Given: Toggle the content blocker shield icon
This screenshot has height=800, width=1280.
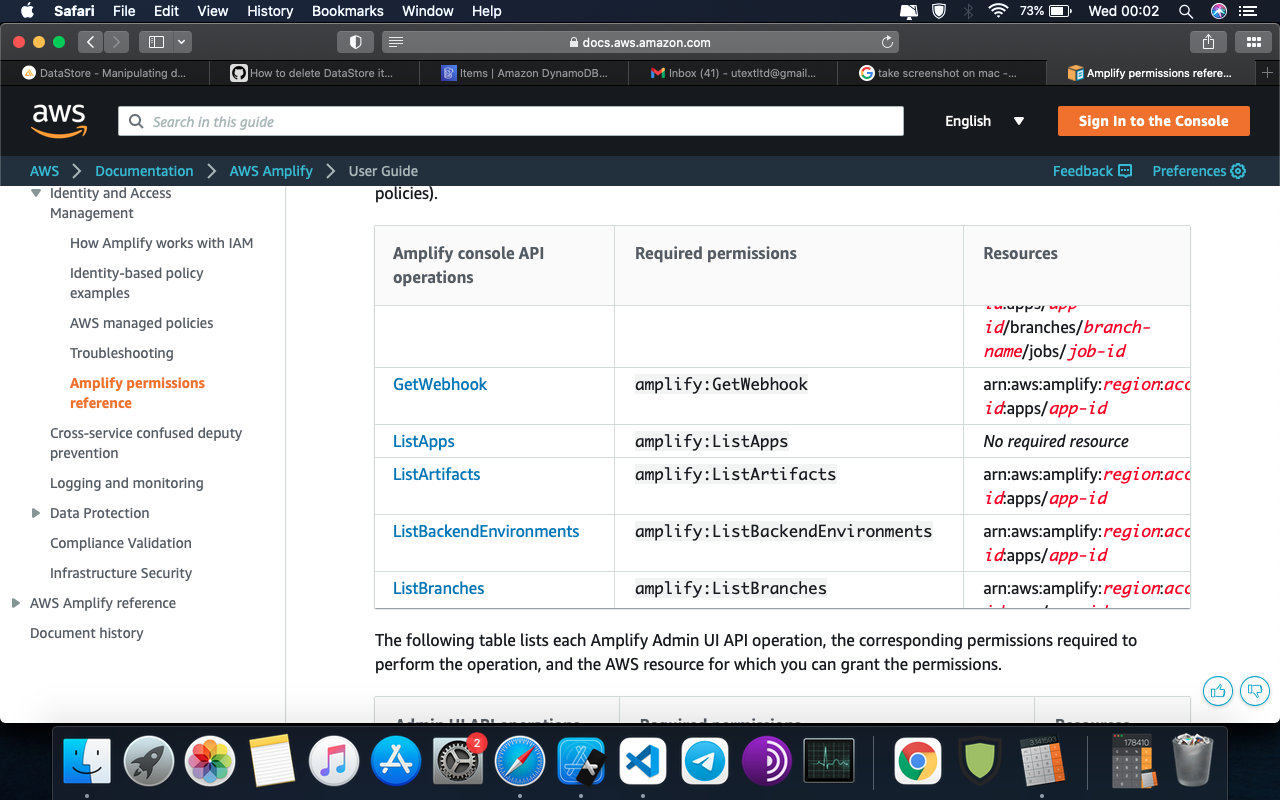Looking at the screenshot, I should [x=355, y=41].
